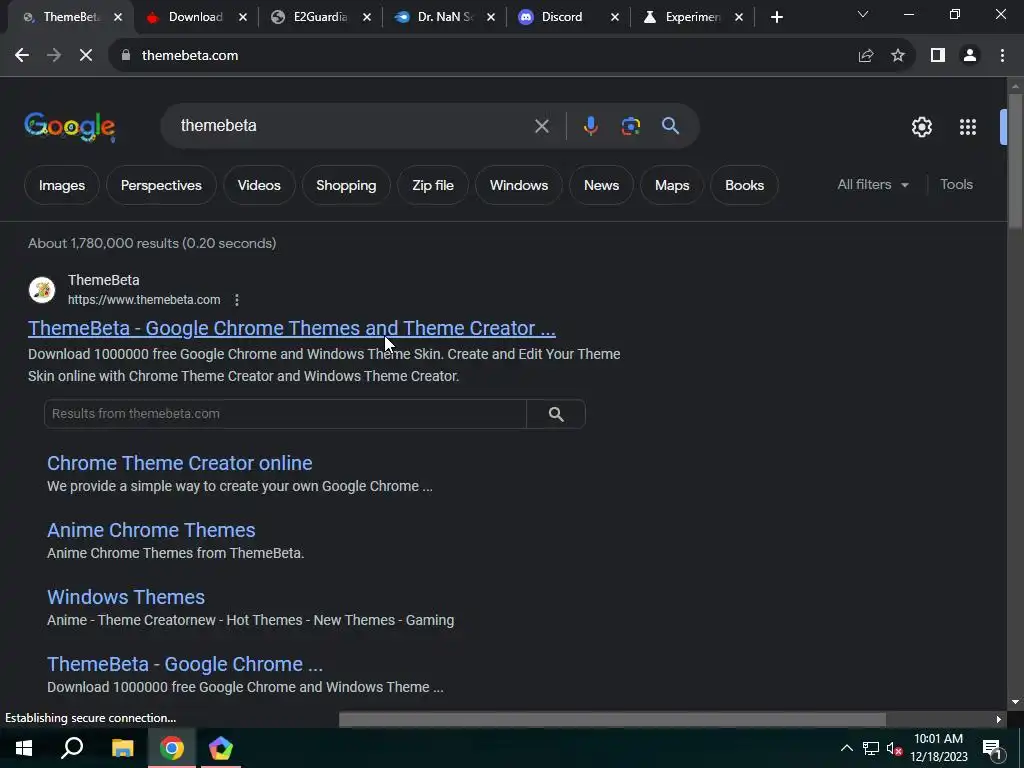Screen dimensions: 1024x768
Task: Filter results by News
Action: (601, 185)
